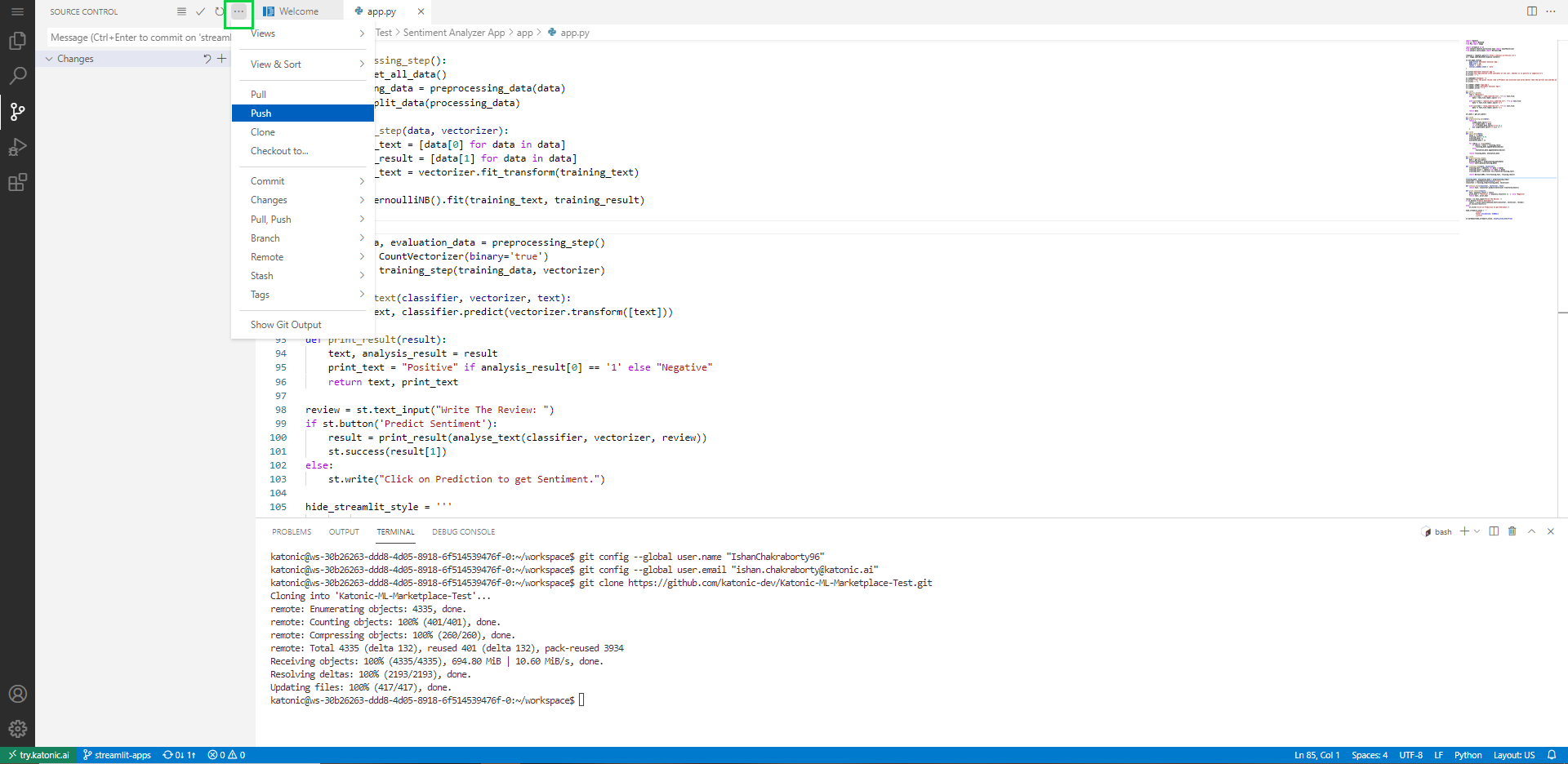Viewport: 1568px width, 764px height.
Task: Close the terminal panel
Action: coord(1551,531)
